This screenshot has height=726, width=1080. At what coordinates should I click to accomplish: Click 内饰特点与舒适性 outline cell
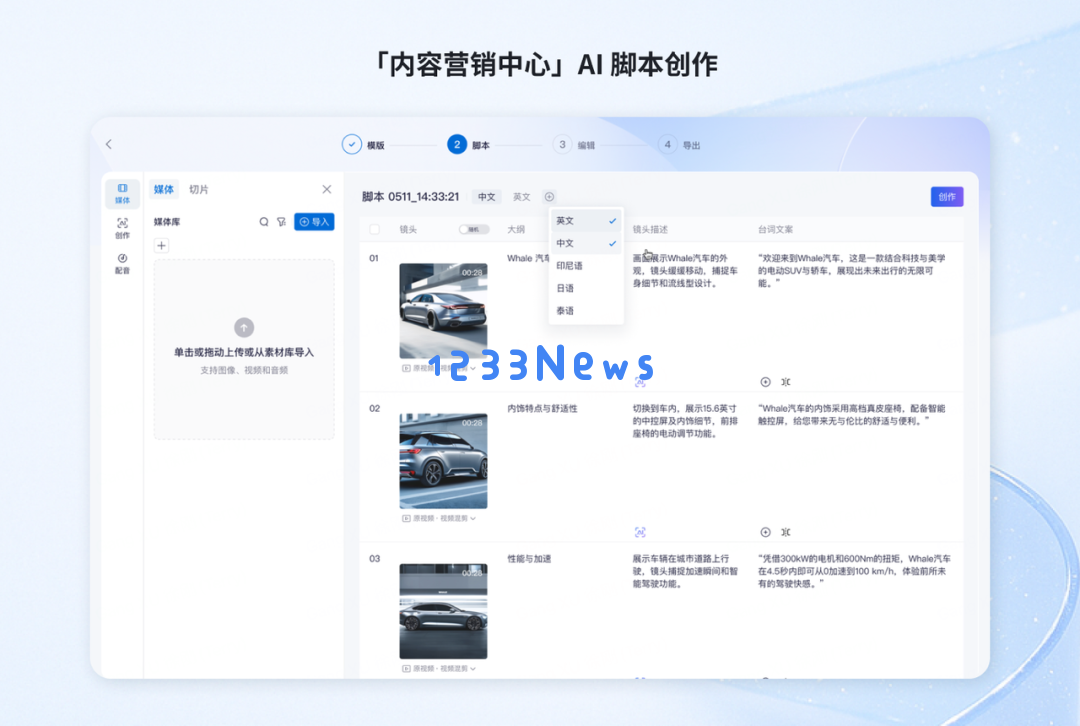point(542,408)
